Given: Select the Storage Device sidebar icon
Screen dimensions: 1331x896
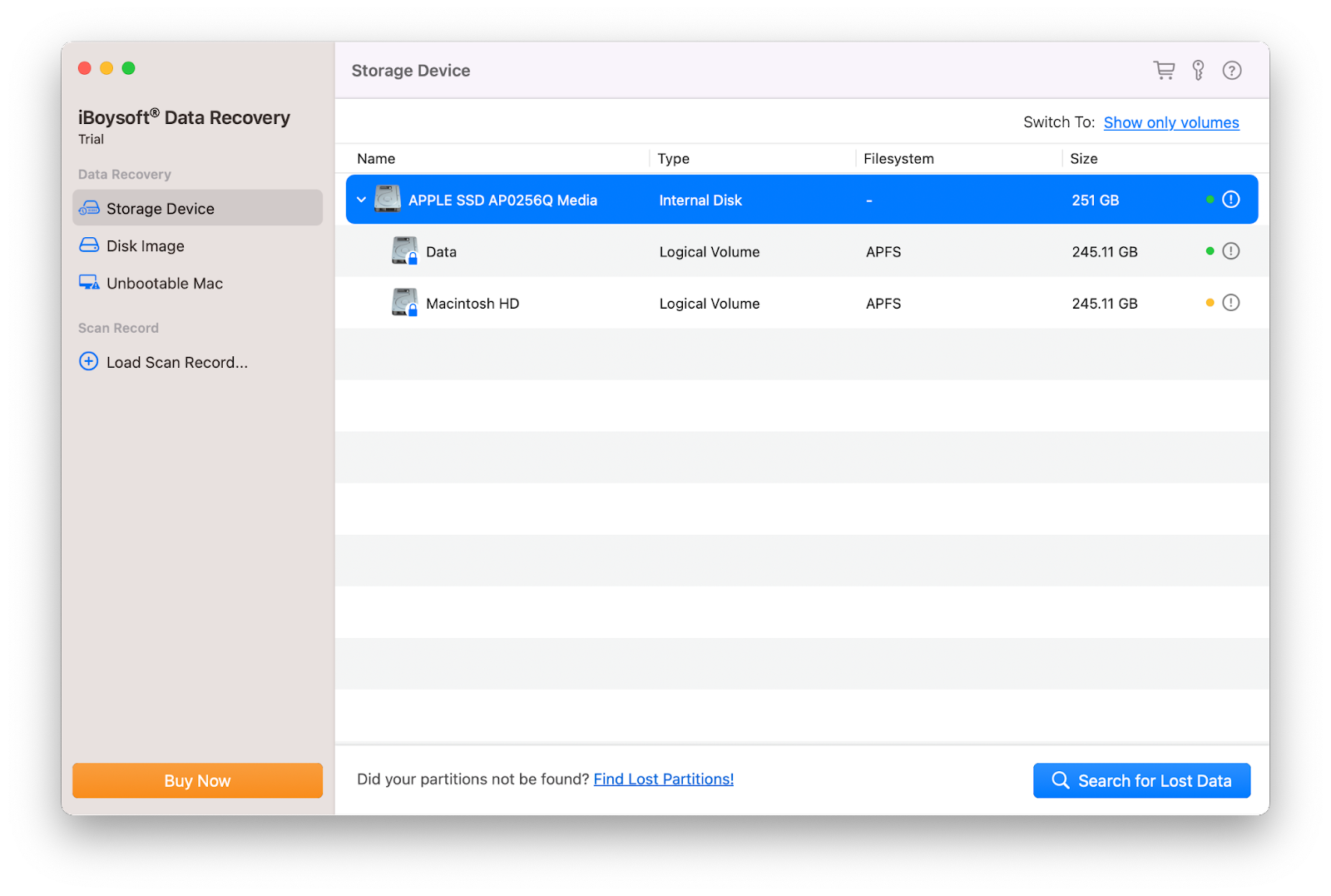Looking at the screenshot, I should click(x=89, y=208).
